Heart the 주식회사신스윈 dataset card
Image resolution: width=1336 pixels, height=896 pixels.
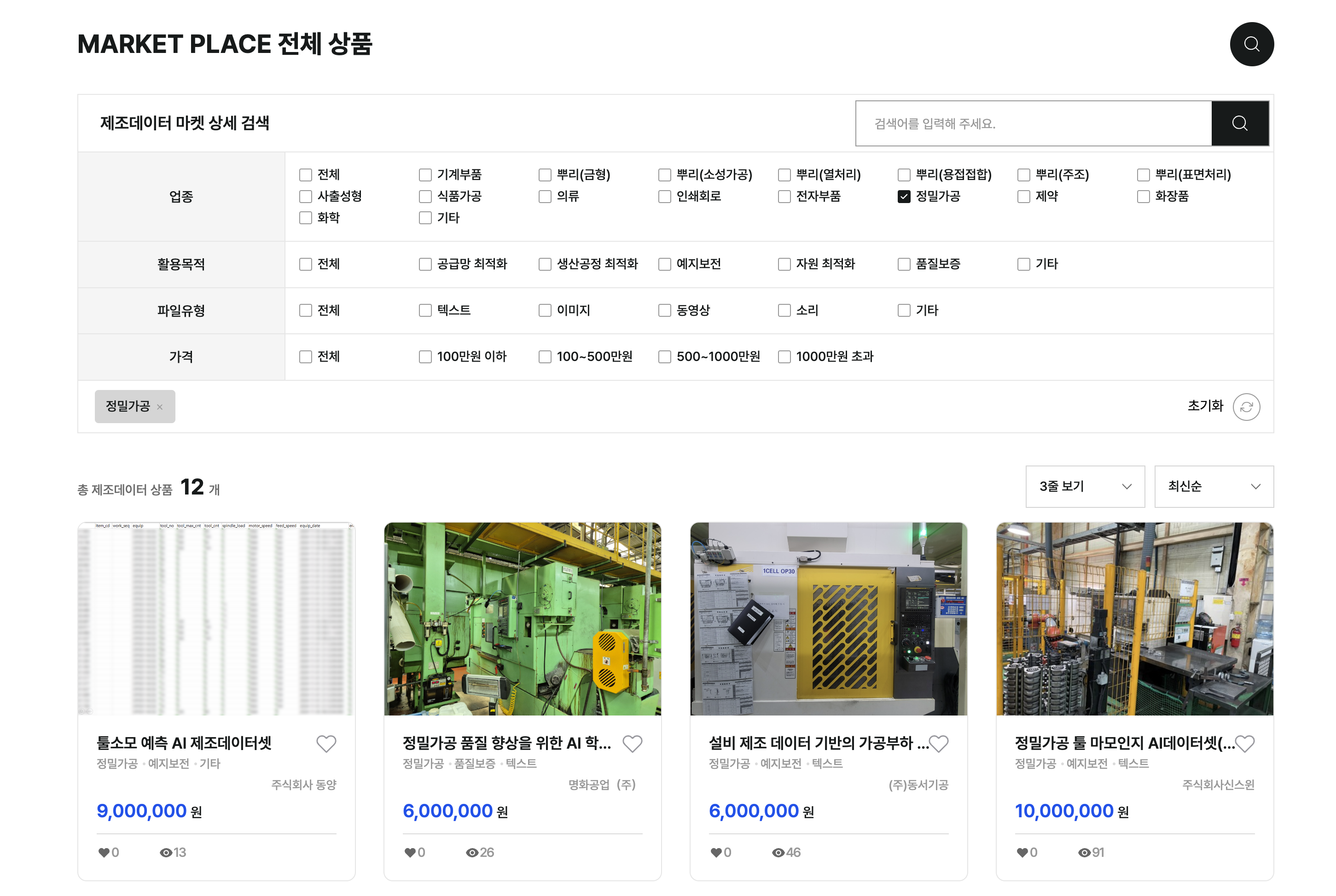1244,744
